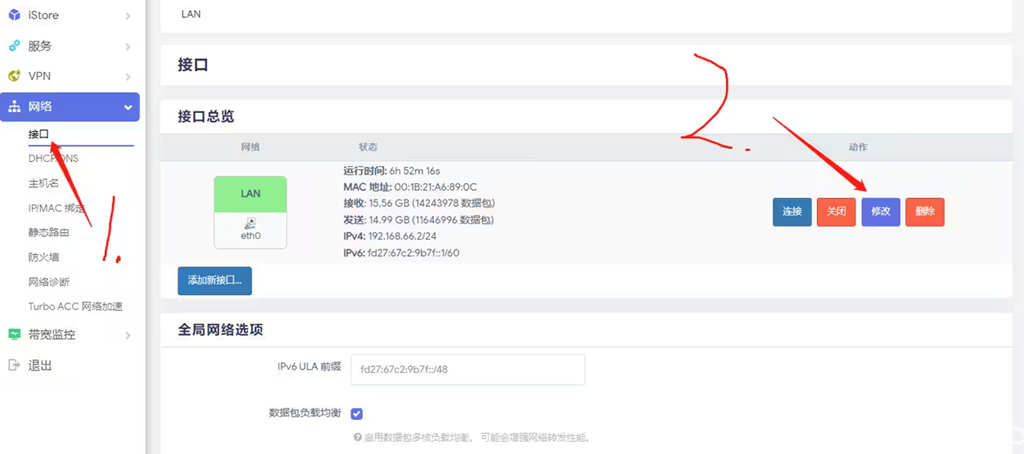Click the 状态 column header
The image size is (1024, 454).
coord(368,147)
